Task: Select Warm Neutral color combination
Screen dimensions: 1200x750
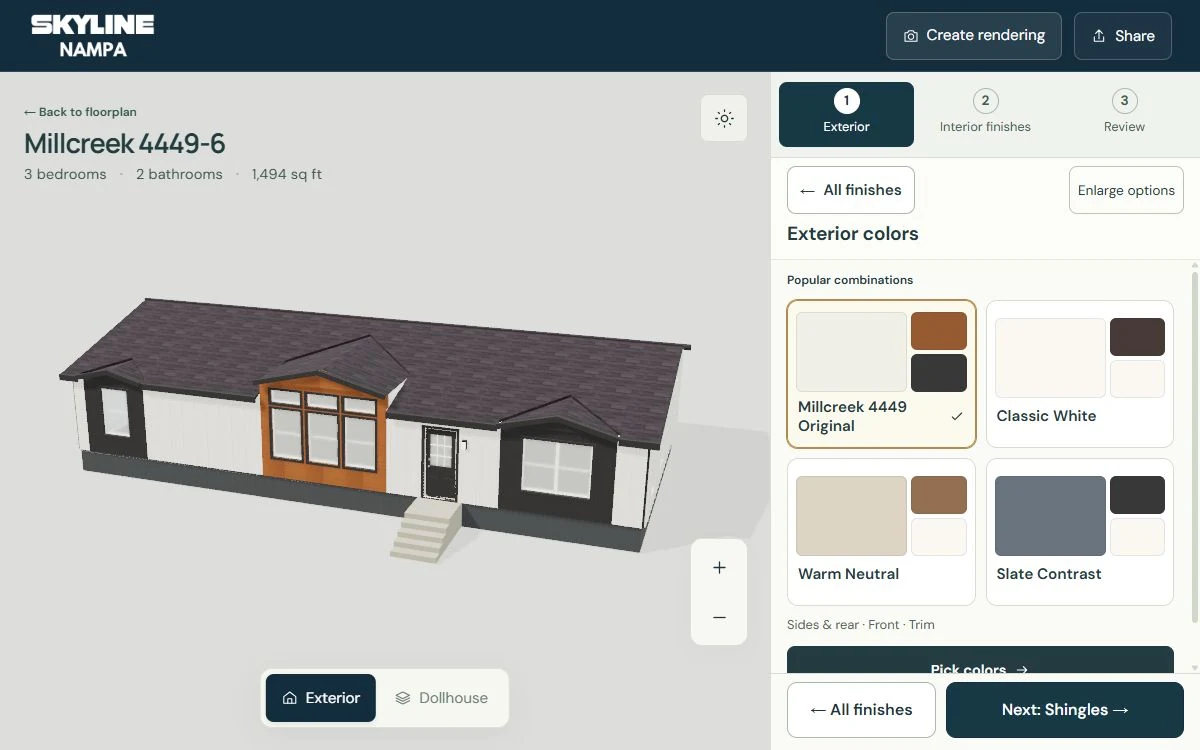Action: pyautogui.click(x=881, y=532)
